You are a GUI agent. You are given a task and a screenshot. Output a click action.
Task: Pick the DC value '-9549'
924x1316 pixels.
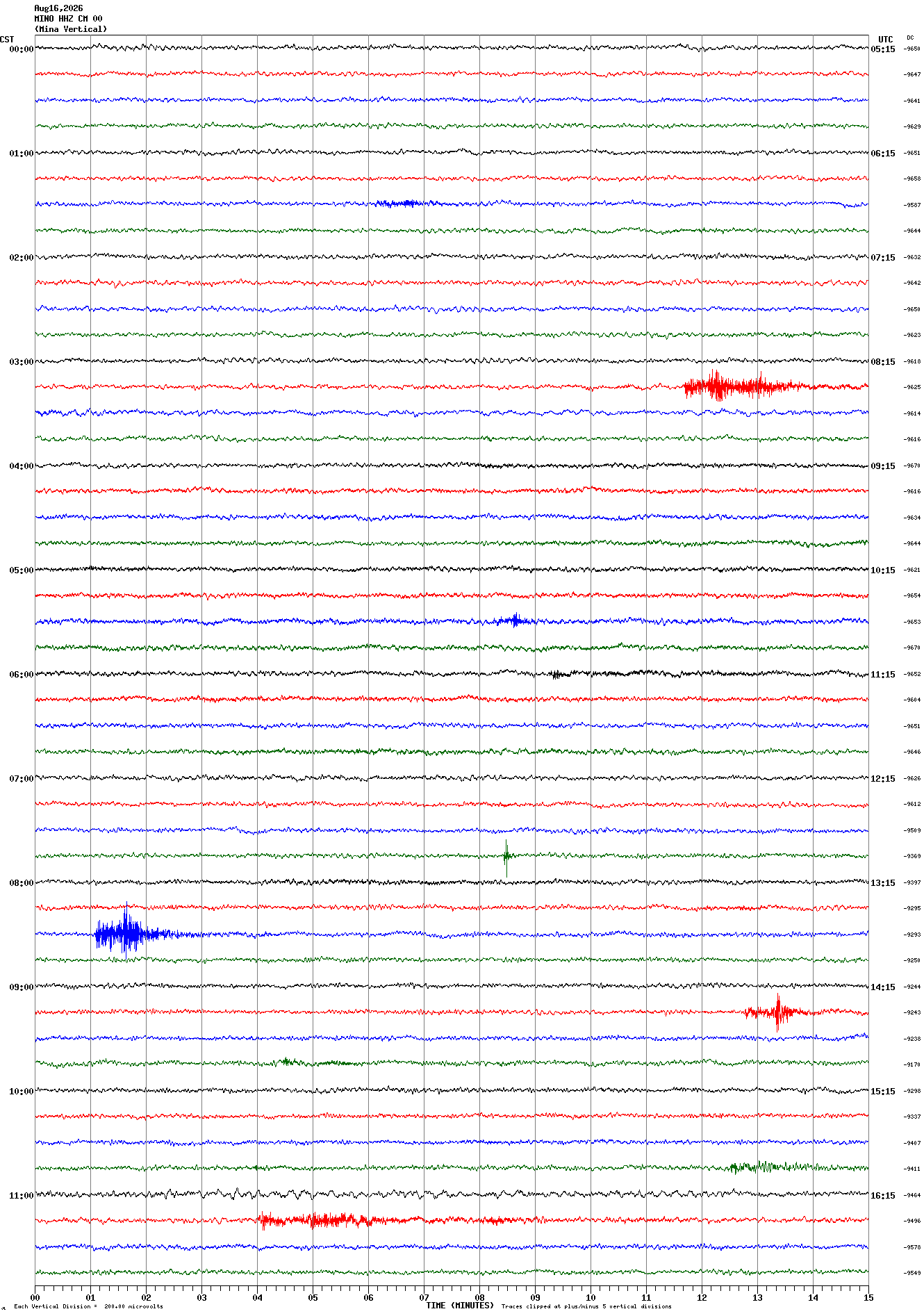click(x=912, y=1274)
